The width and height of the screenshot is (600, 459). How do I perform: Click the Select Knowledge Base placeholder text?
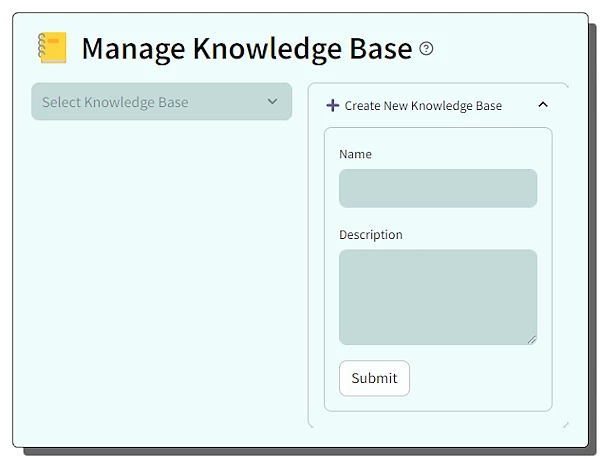pyautogui.click(x=115, y=102)
